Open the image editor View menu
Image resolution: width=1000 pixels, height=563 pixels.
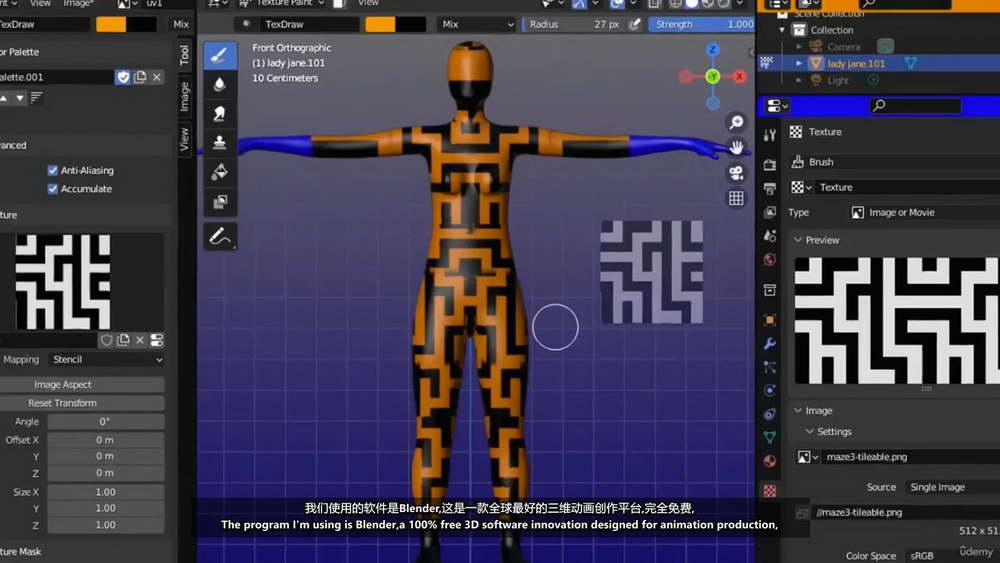(x=40, y=3)
